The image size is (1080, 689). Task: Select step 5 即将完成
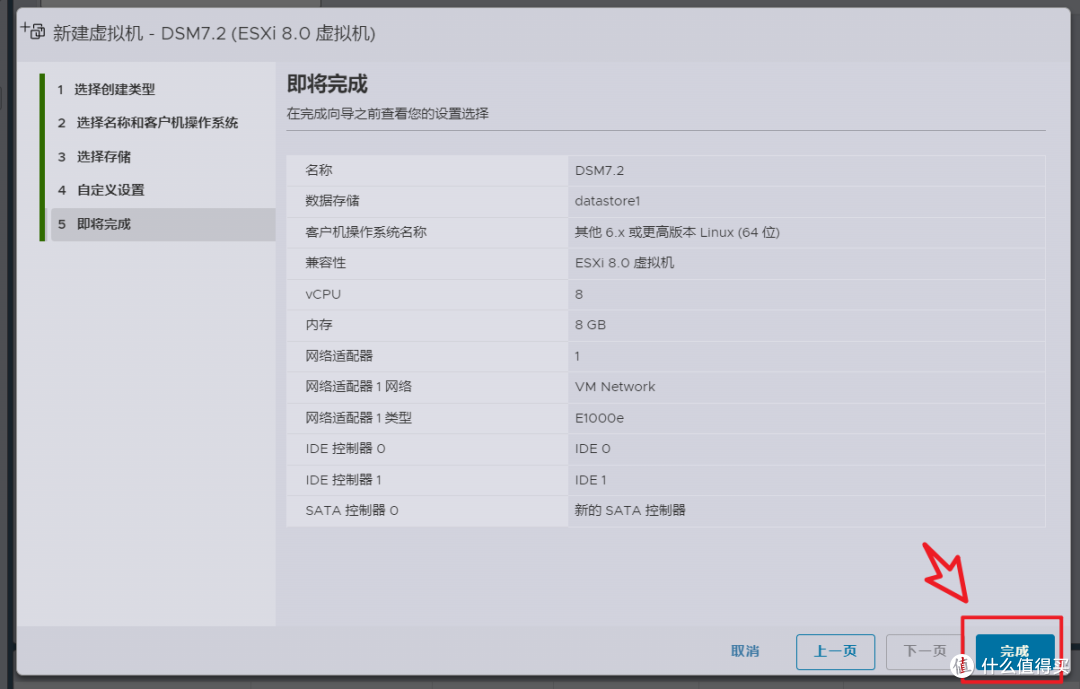coord(163,224)
